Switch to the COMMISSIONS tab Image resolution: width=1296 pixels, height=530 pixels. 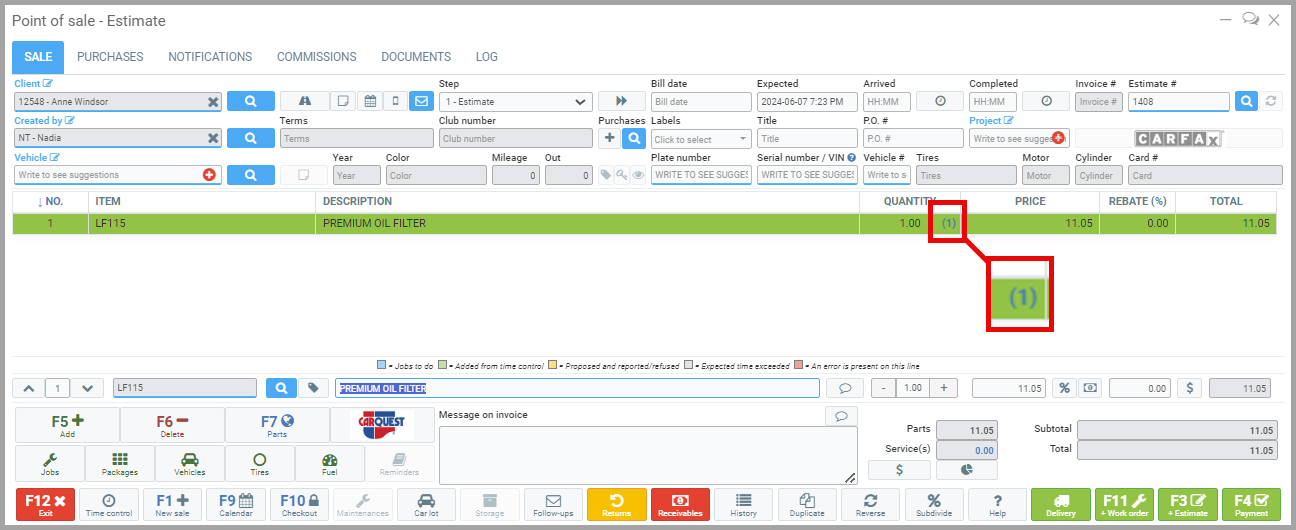[x=316, y=57]
